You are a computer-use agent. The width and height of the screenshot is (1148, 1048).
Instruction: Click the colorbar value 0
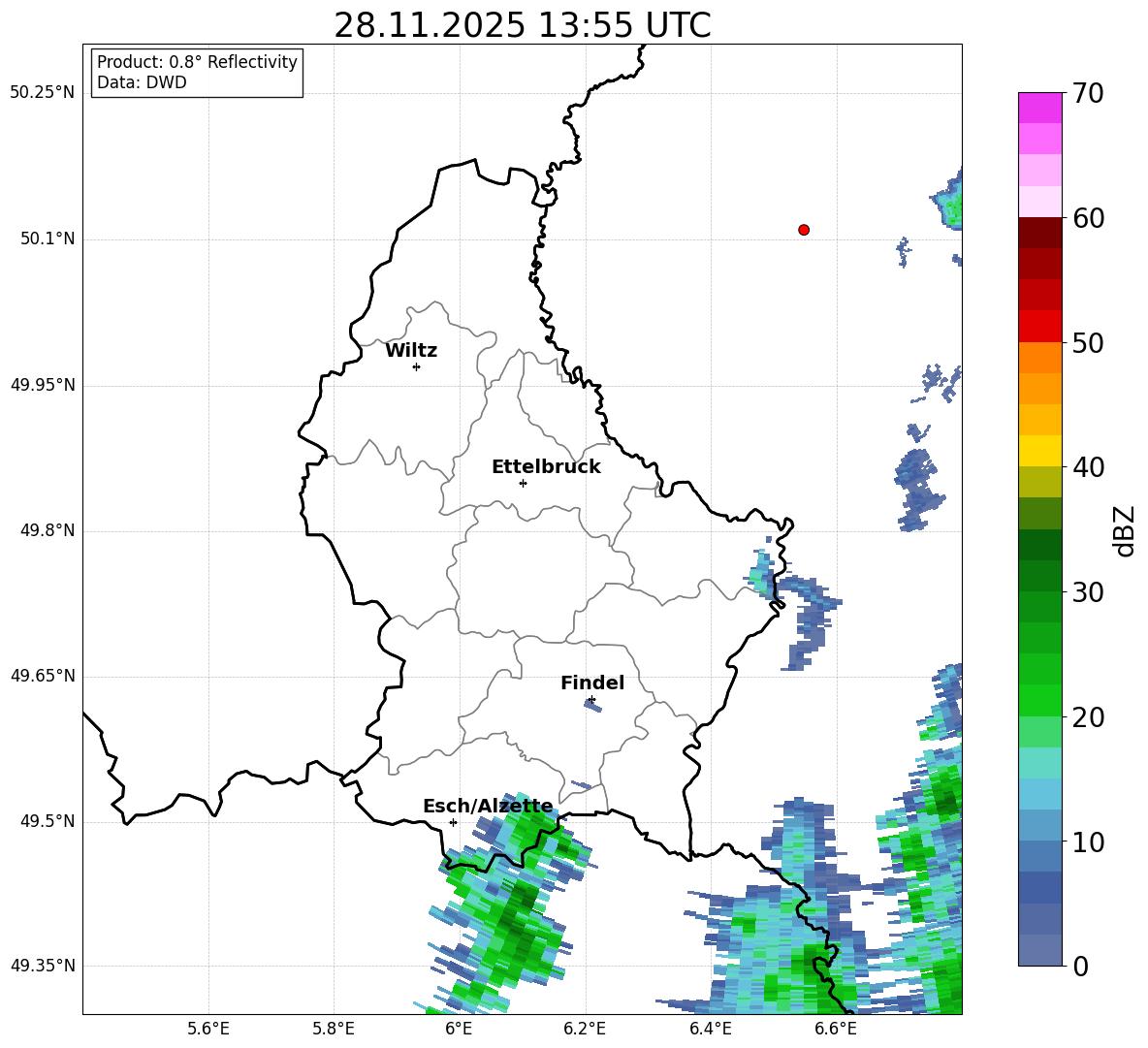1080,966
